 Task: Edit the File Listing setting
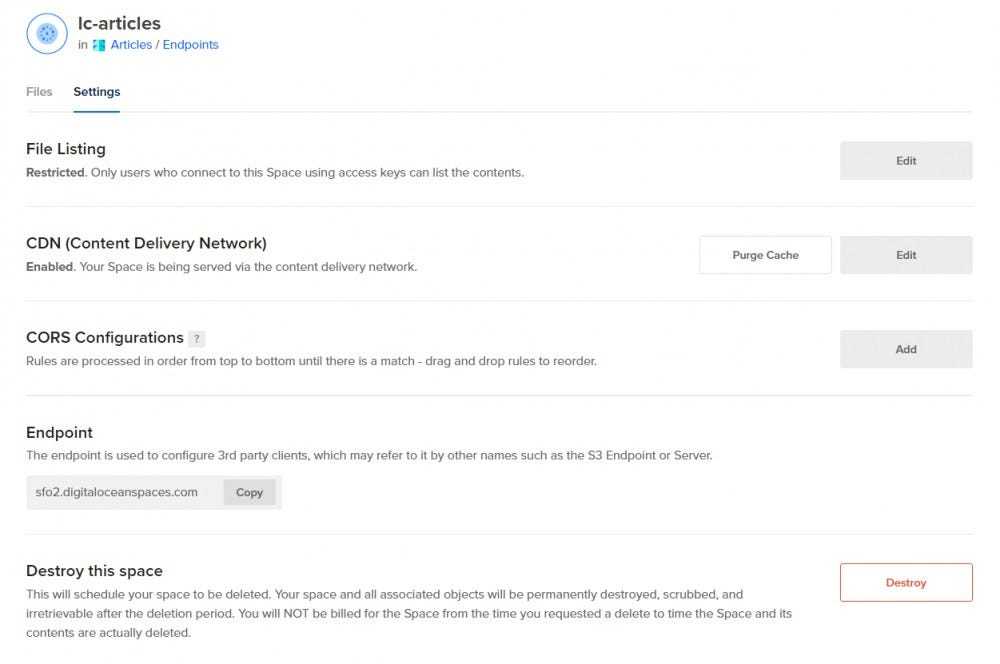(905, 161)
